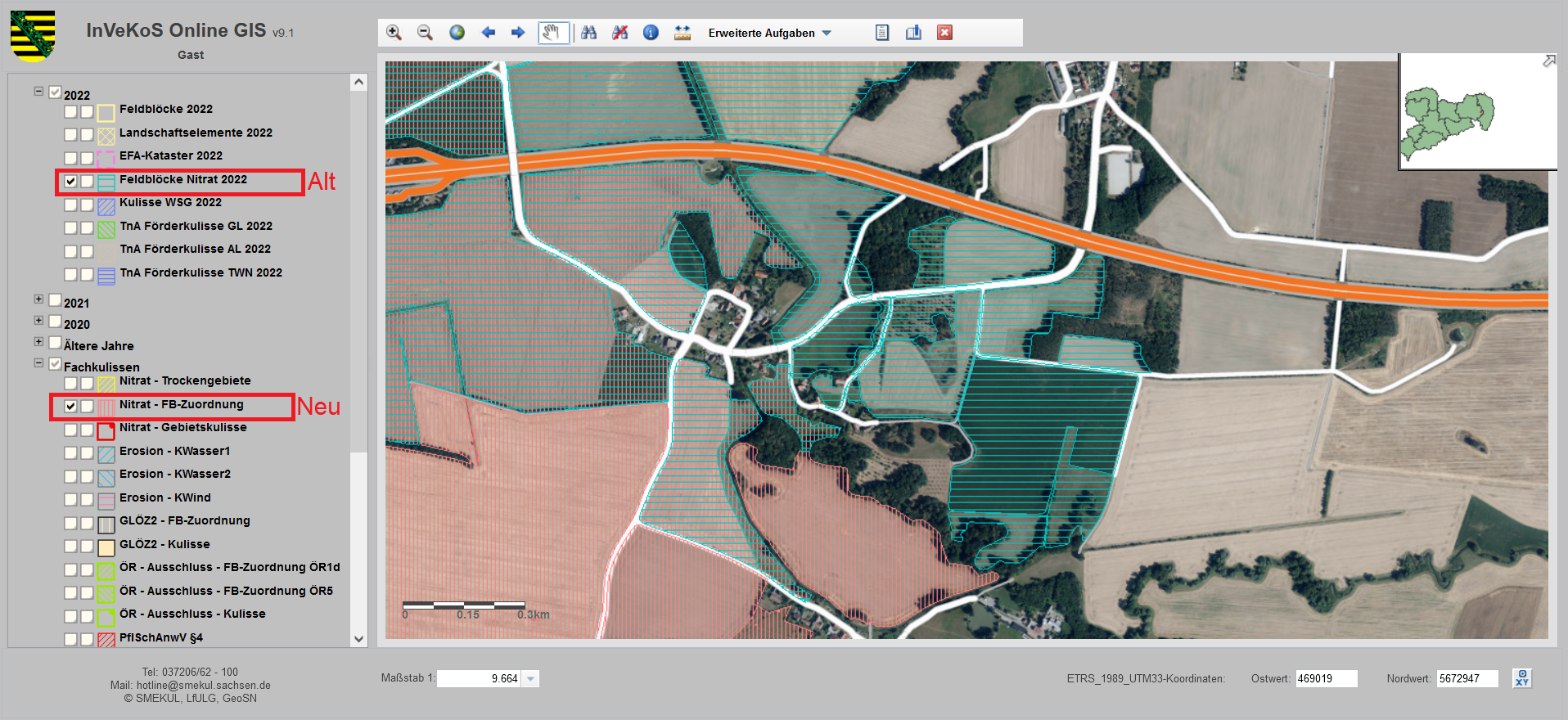Click the XY coordinate go-to button
Viewport: 1568px width, 720px height.
tap(1521, 678)
